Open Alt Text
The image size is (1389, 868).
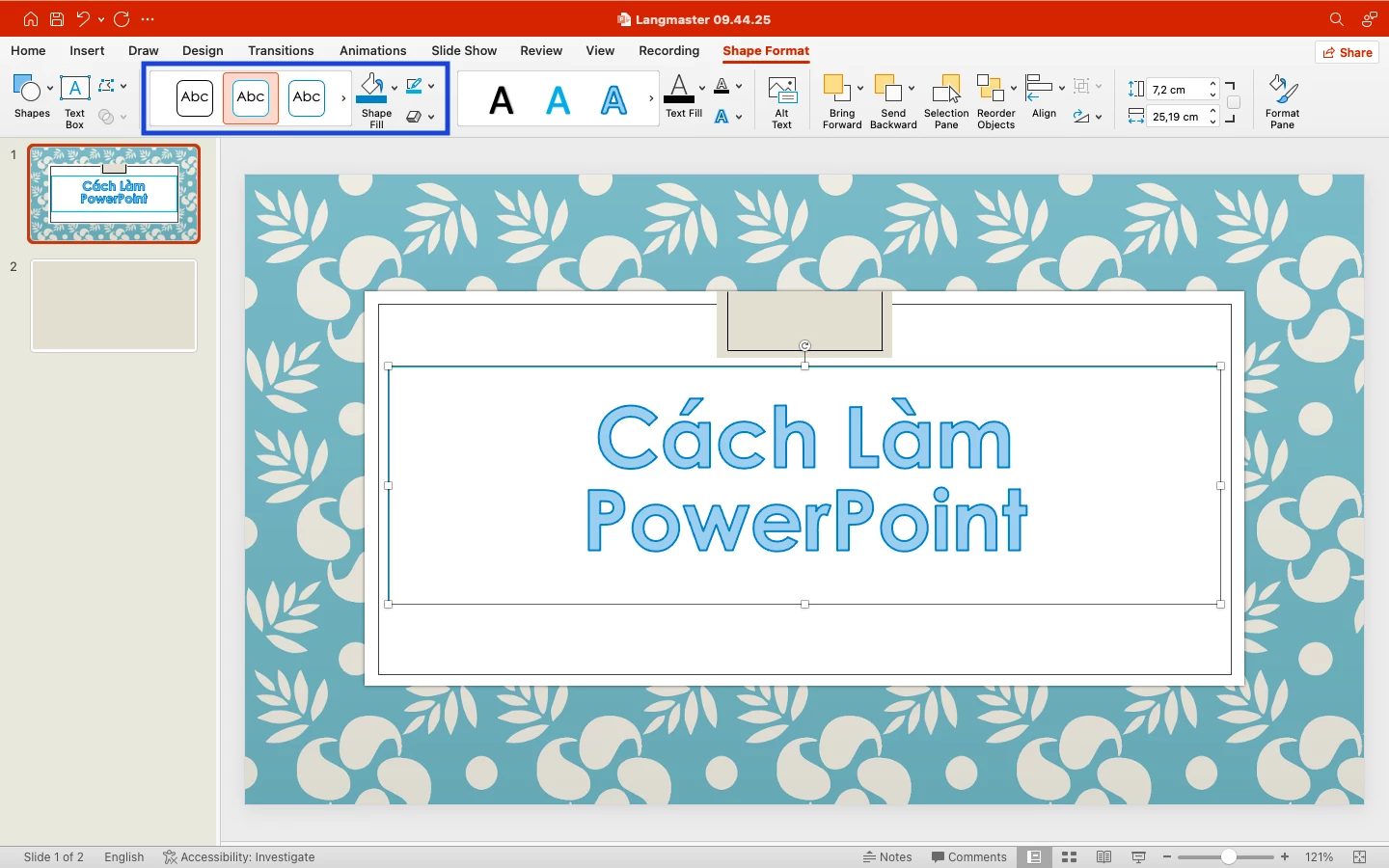pos(782,101)
